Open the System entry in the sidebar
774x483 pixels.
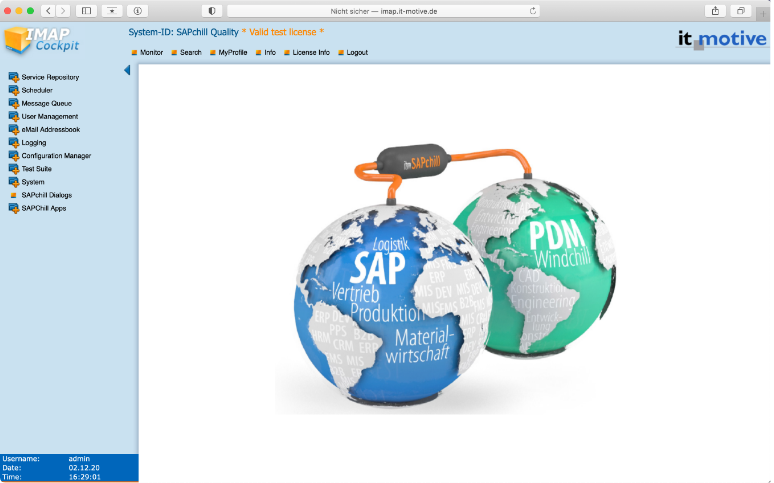[x=33, y=182]
